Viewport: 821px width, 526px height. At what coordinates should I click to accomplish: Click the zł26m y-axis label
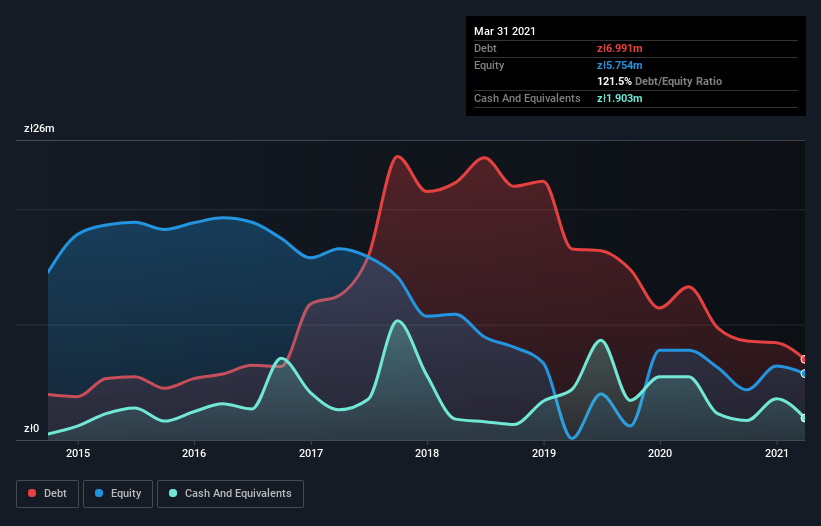[39, 128]
